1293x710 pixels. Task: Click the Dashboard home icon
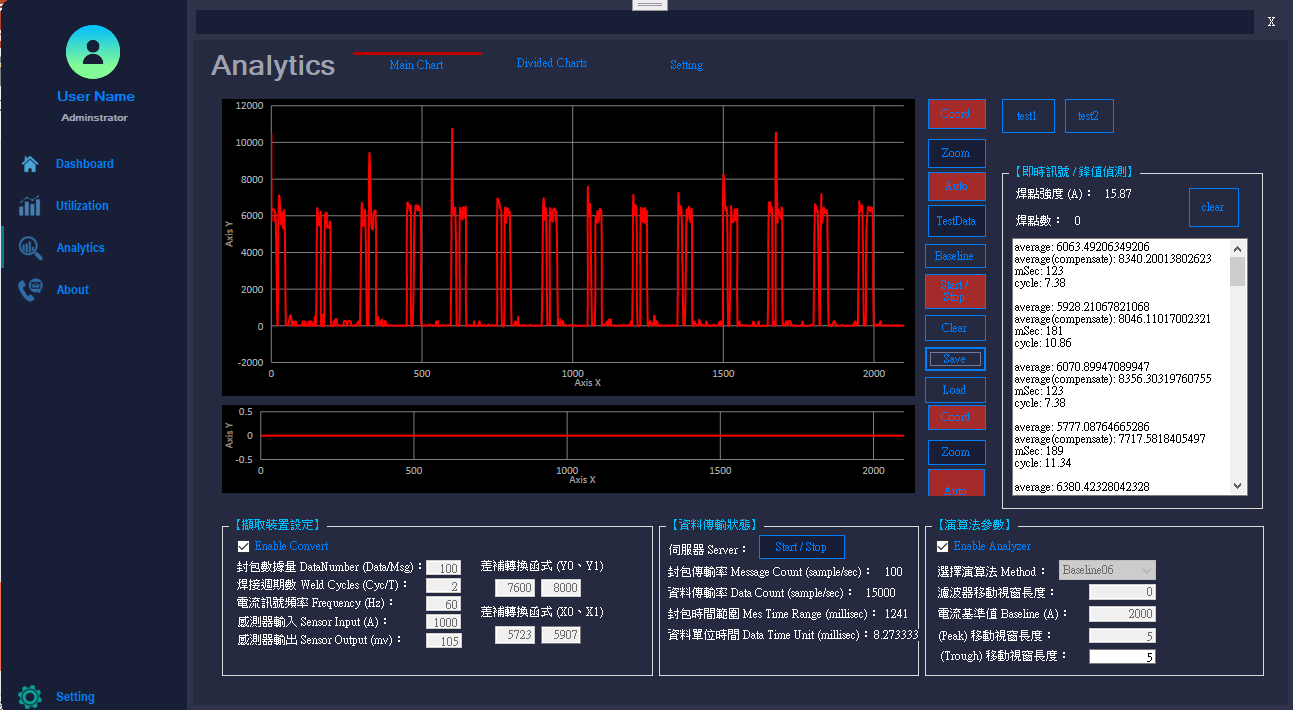click(30, 164)
